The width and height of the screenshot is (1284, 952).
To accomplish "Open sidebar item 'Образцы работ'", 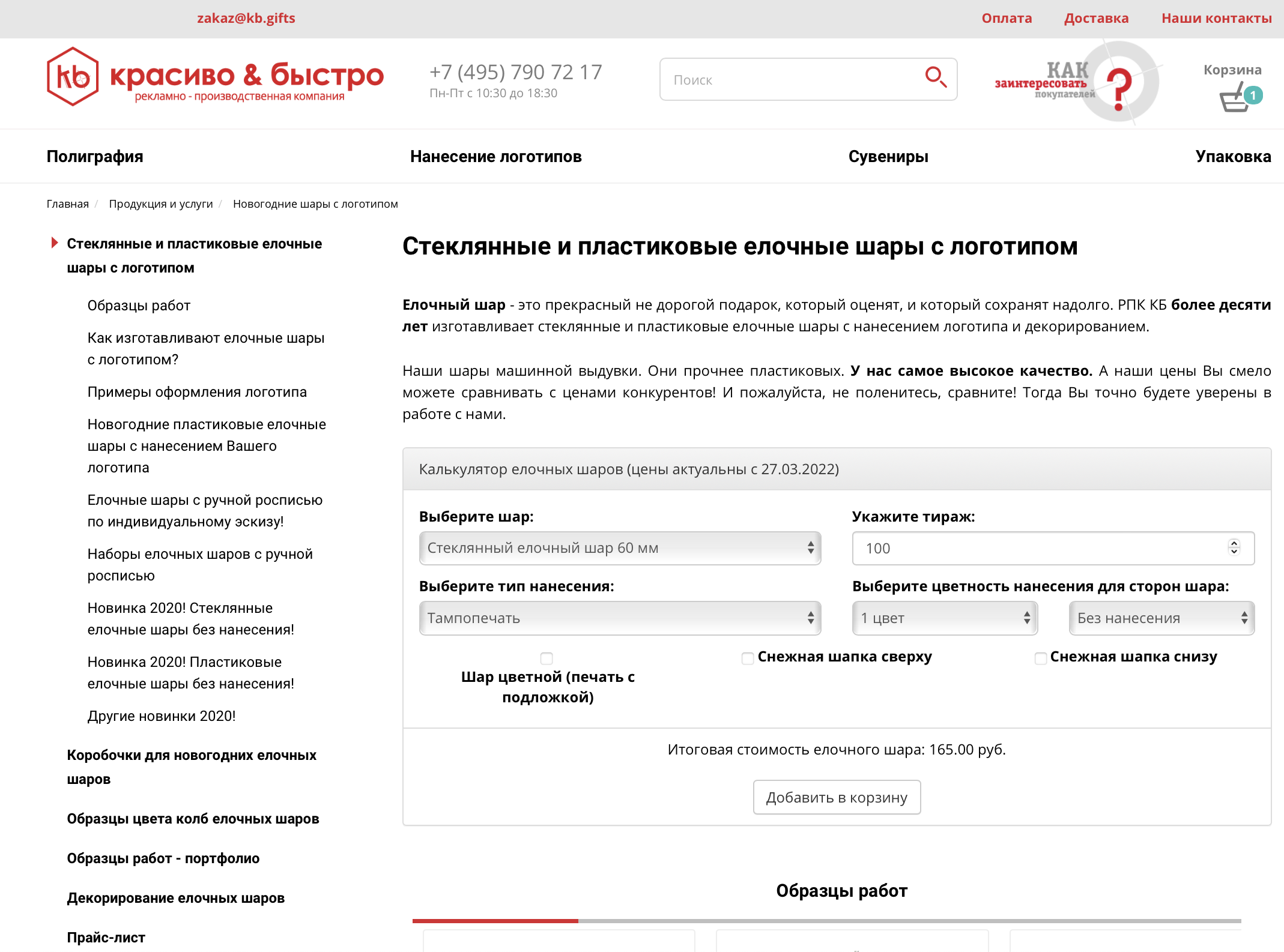I will [x=139, y=306].
